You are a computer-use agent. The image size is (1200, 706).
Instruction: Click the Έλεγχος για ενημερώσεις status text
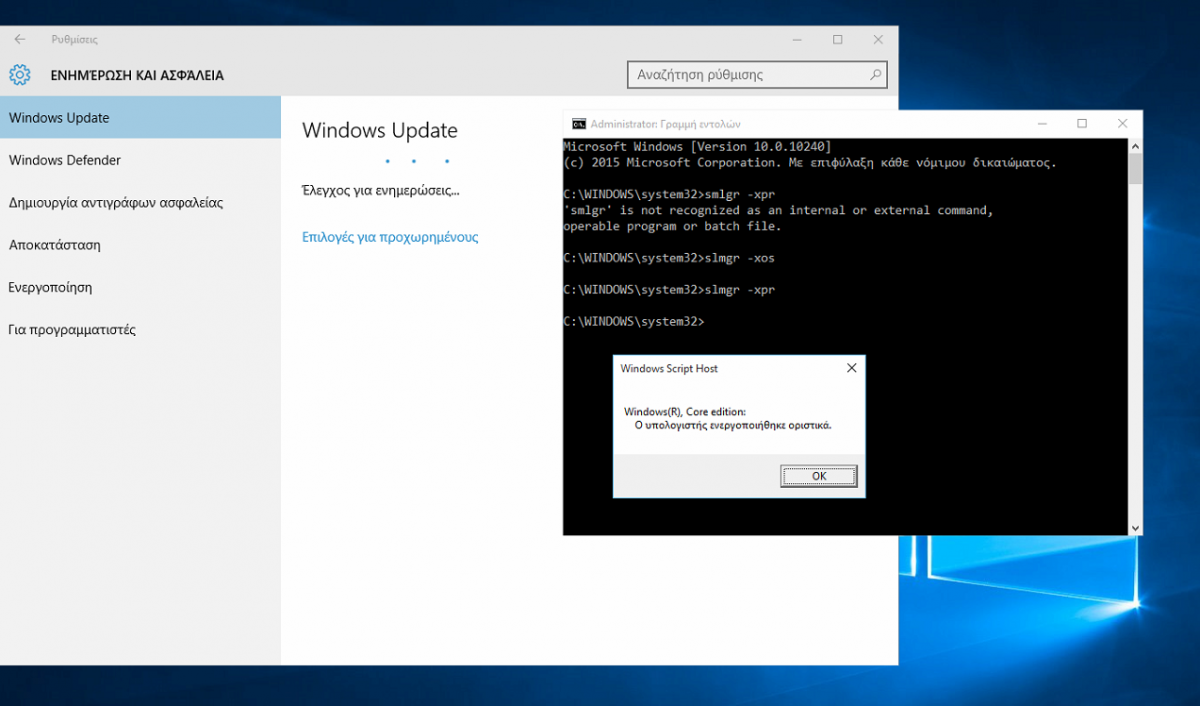(381, 189)
